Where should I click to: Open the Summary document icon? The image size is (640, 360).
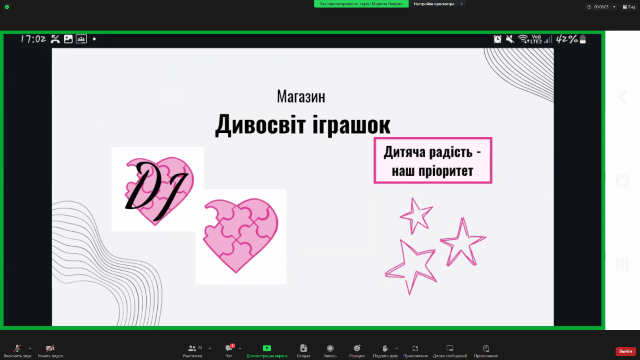click(303, 350)
